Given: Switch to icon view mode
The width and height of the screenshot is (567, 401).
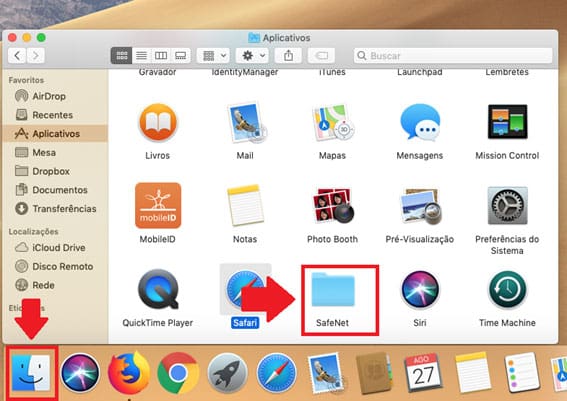Looking at the screenshot, I should tap(122, 56).
